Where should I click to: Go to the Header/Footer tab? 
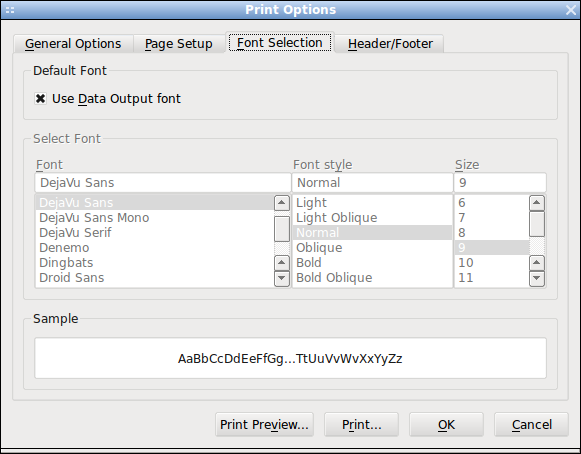point(390,44)
